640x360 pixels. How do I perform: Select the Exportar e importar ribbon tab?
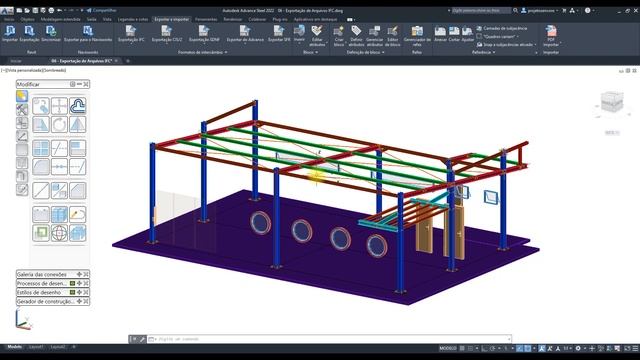(x=171, y=19)
